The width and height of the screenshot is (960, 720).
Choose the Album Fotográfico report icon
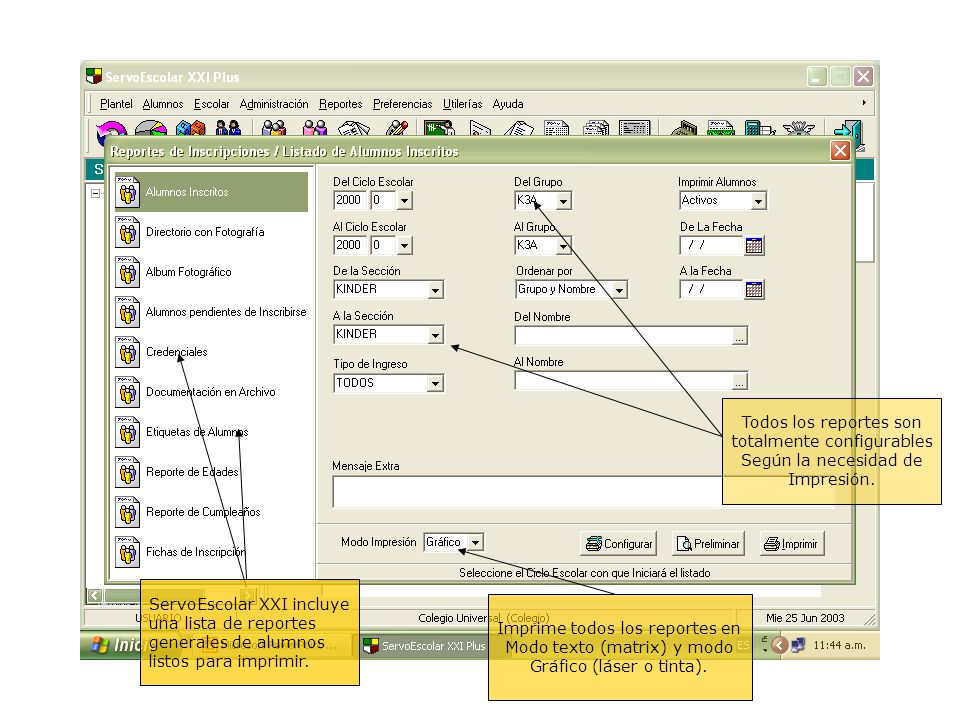point(127,272)
